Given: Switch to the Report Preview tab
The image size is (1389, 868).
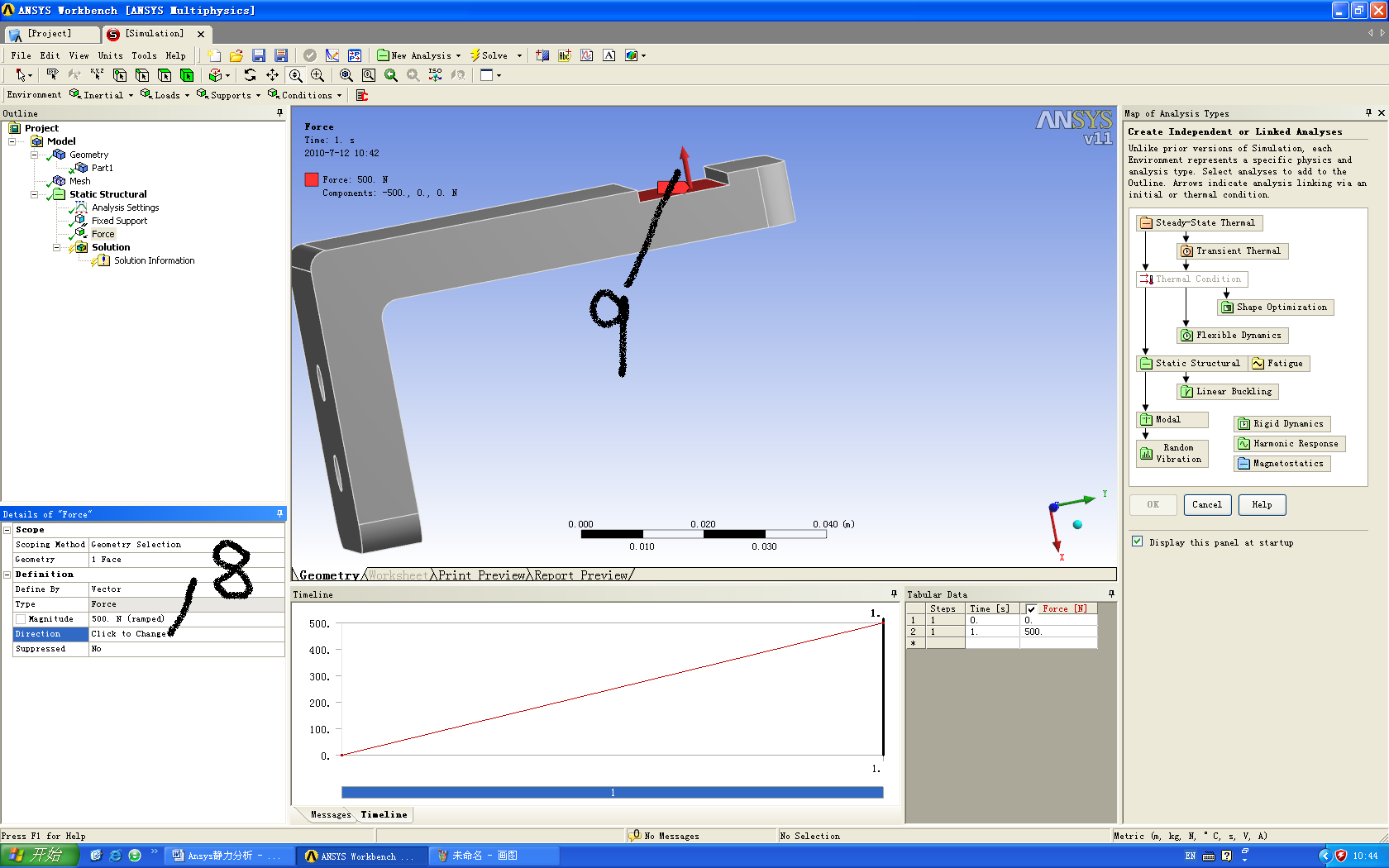Looking at the screenshot, I should pos(581,575).
